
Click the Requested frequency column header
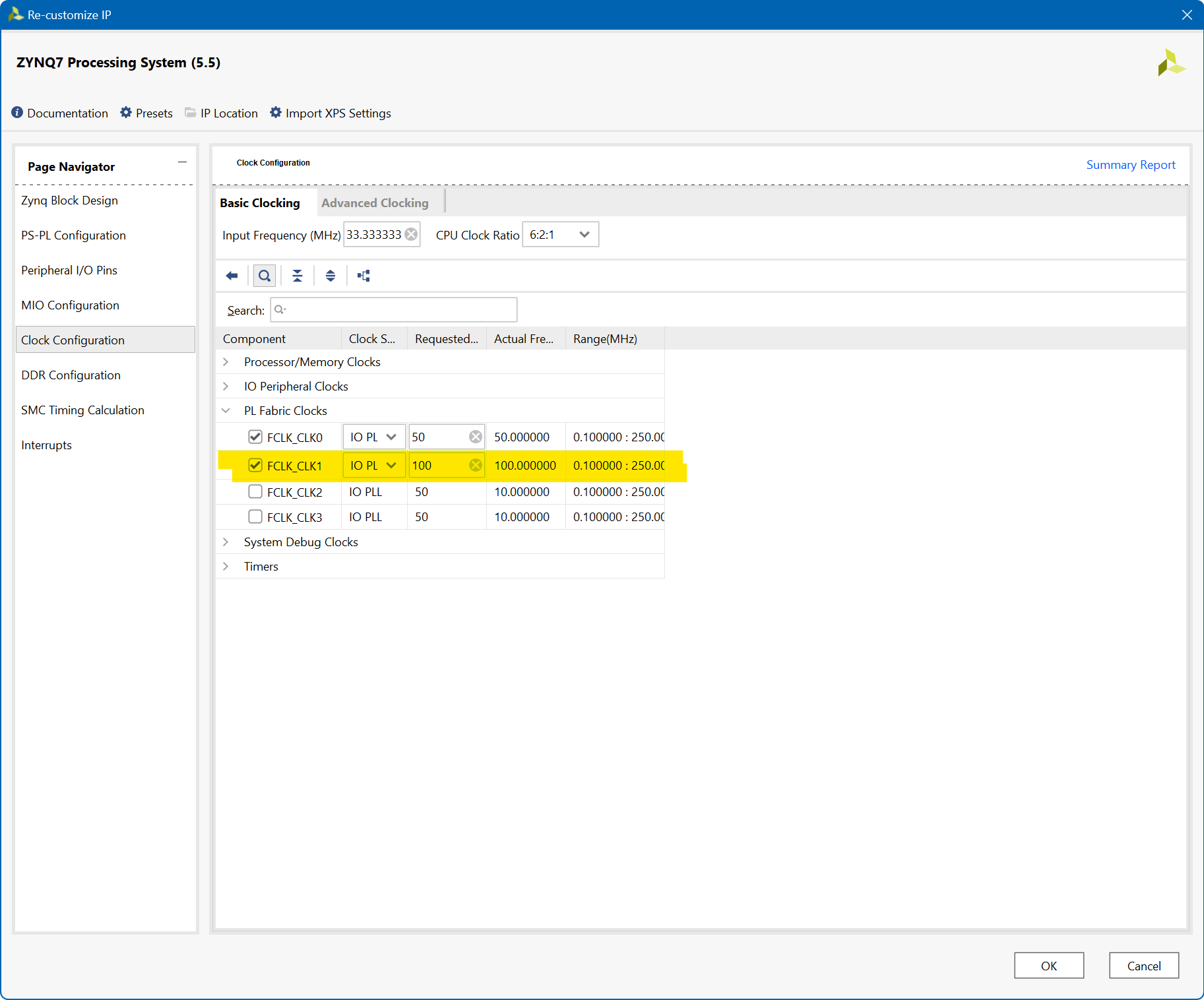(x=447, y=338)
